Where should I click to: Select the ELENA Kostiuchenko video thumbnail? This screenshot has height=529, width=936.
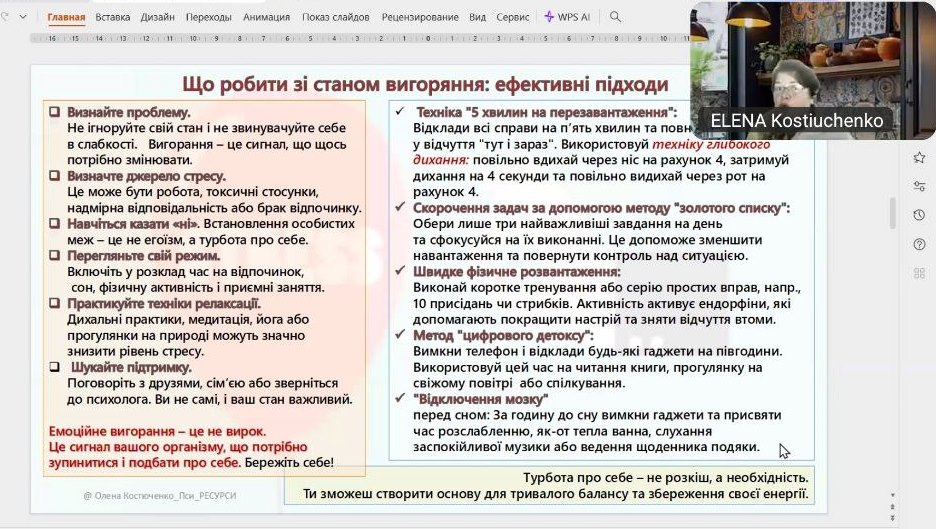pos(796,70)
